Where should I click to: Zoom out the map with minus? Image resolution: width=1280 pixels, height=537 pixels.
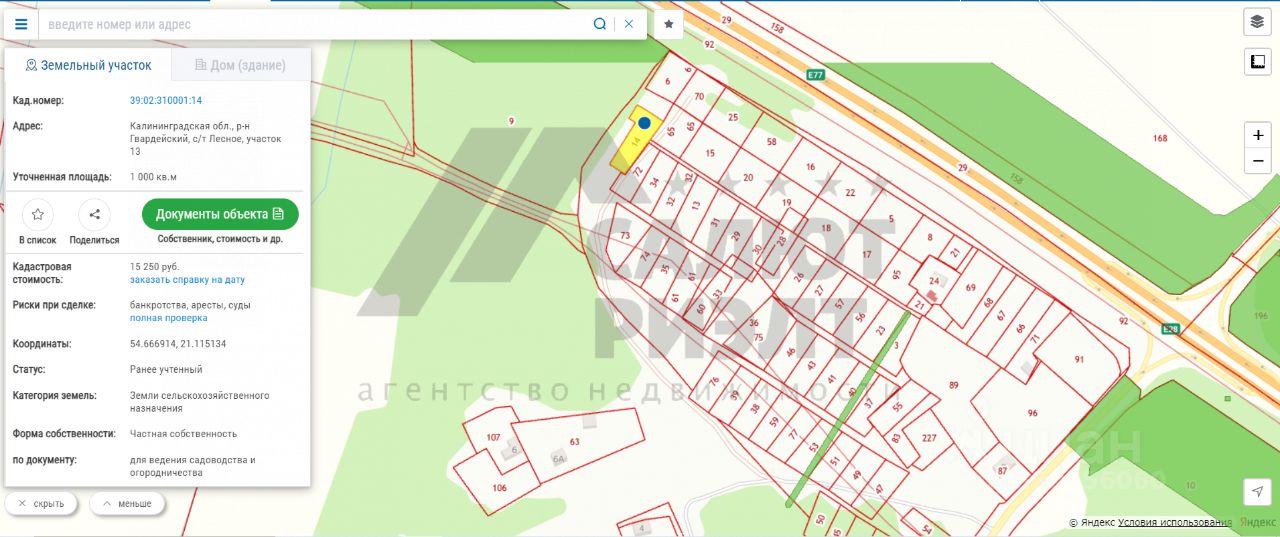pyautogui.click(x=1258, y=160)
